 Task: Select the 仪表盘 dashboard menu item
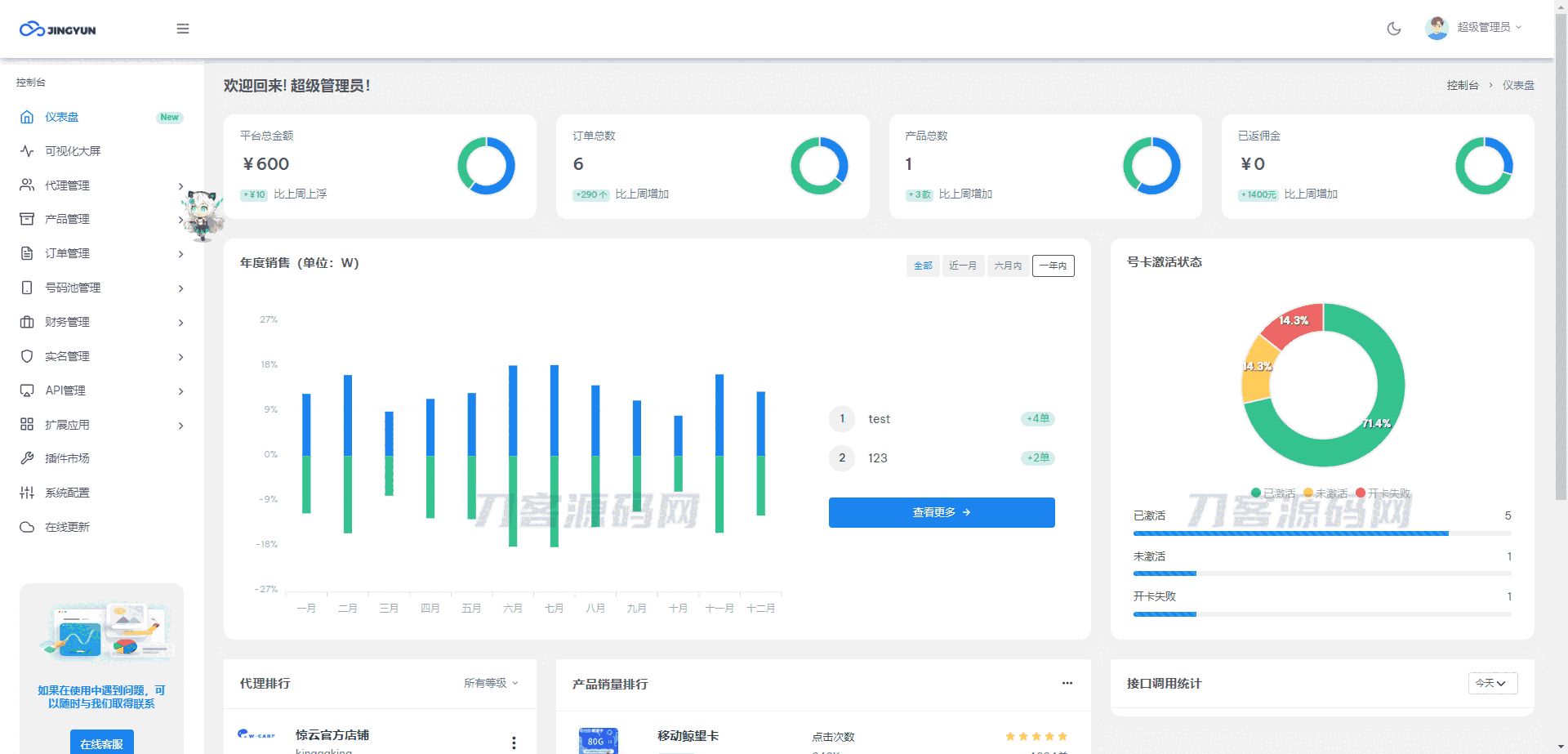[x=62, y=117]
